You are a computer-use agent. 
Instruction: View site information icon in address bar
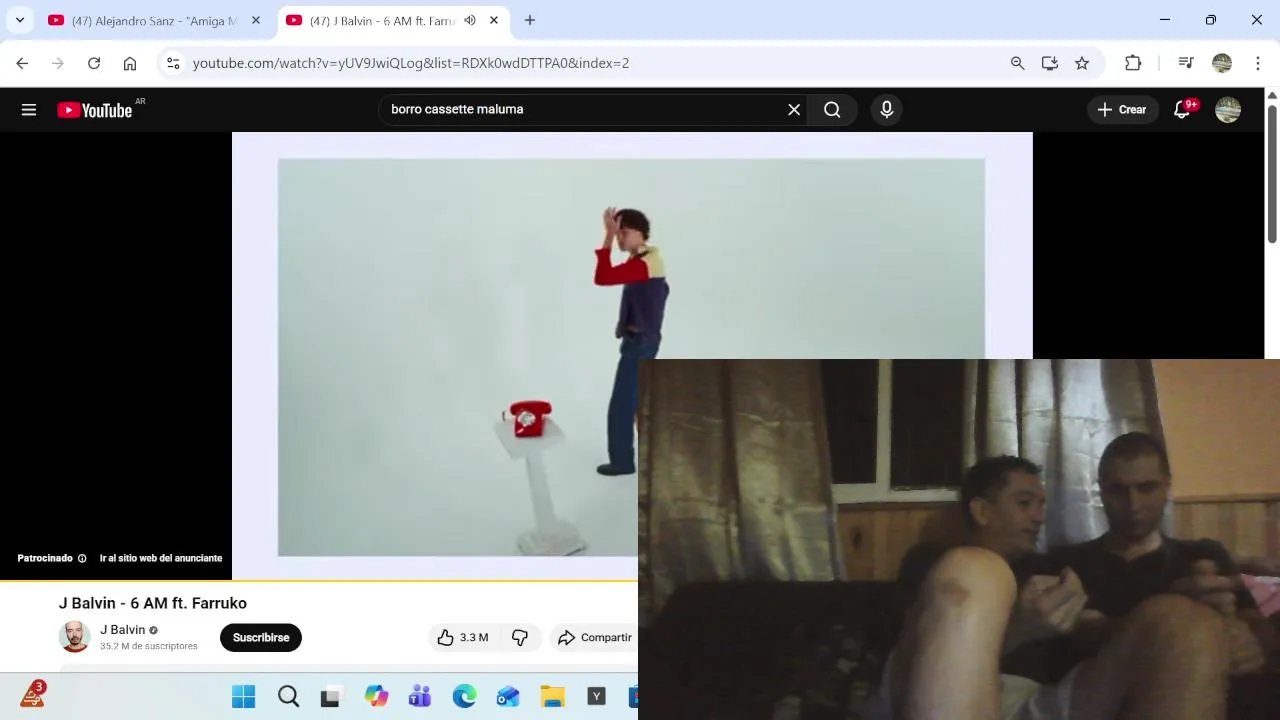pyautogui.click(x=173, y=63)
